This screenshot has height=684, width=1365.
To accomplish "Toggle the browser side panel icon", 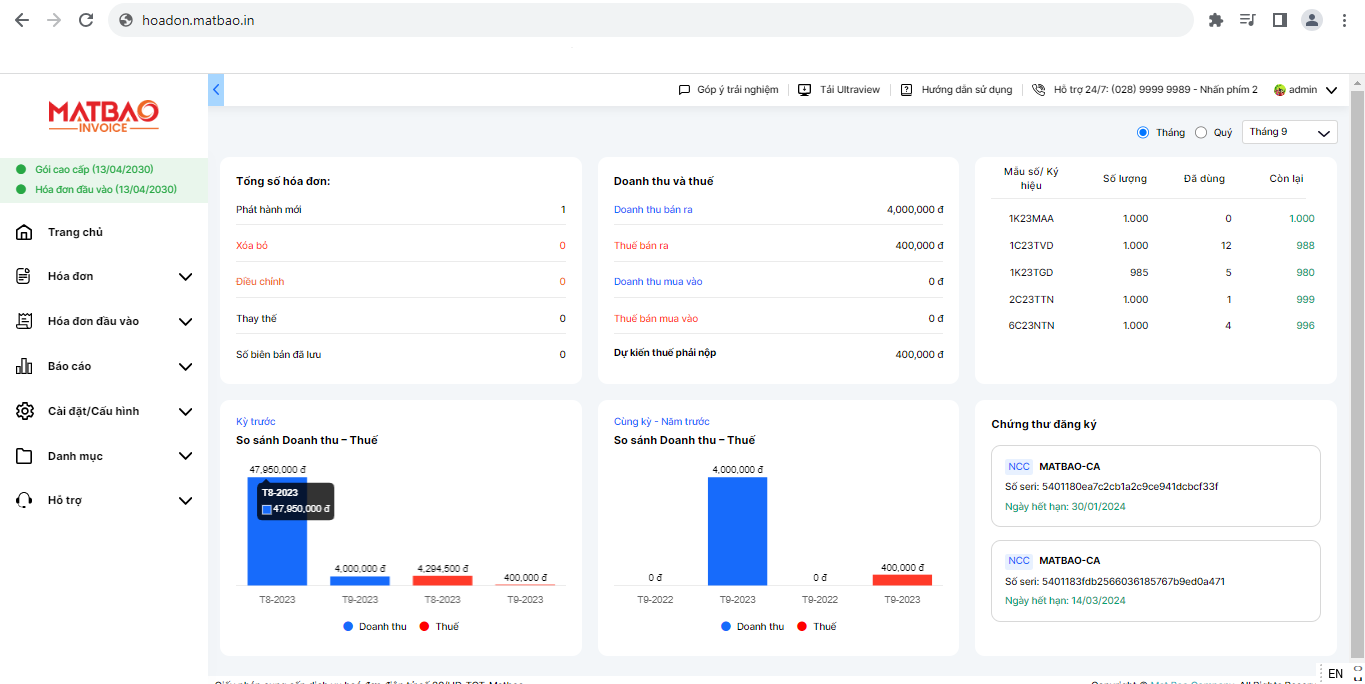I will 1279,20.
